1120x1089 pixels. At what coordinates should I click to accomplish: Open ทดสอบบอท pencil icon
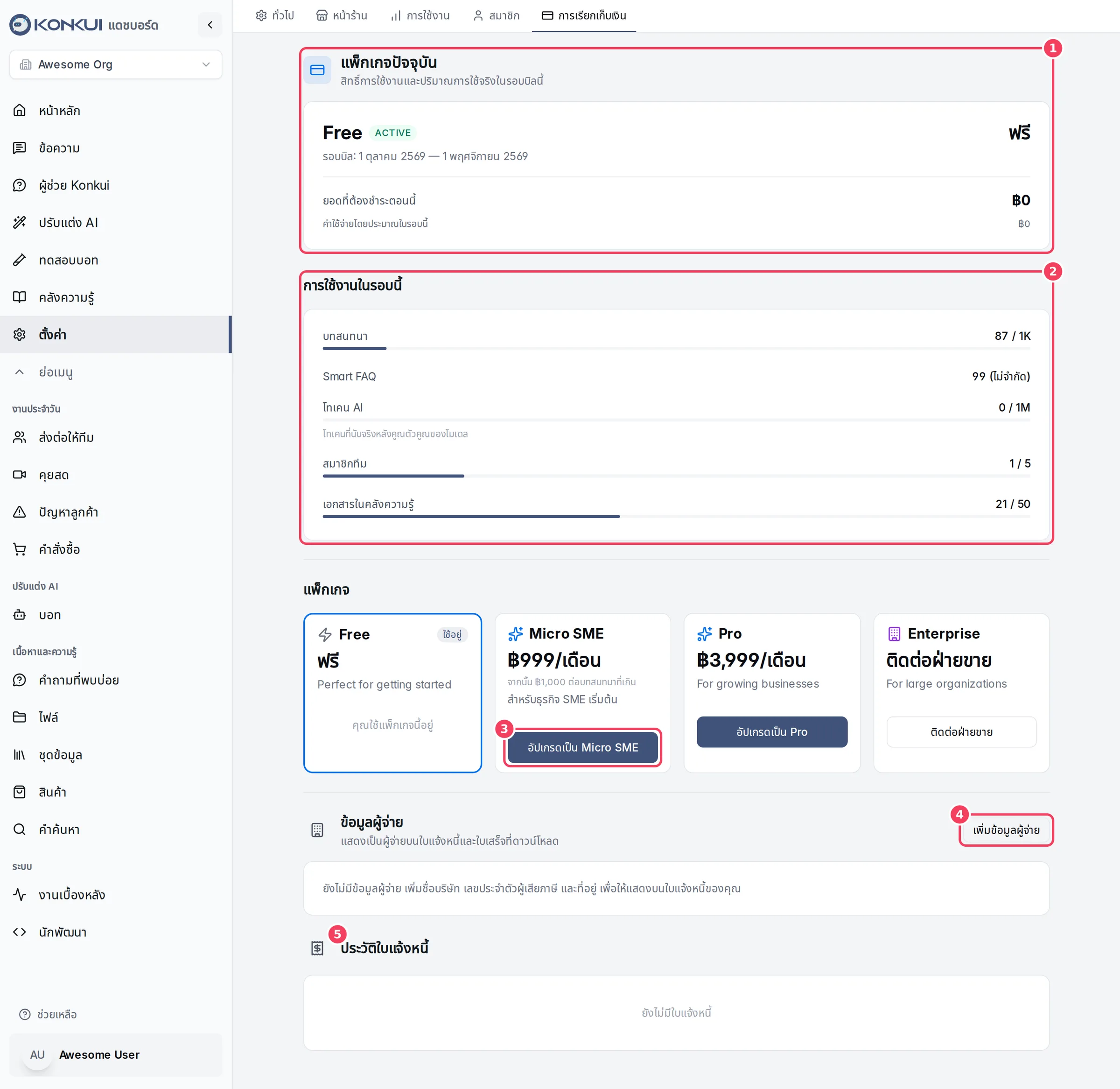pyautogui.click(x=20, y=260)
